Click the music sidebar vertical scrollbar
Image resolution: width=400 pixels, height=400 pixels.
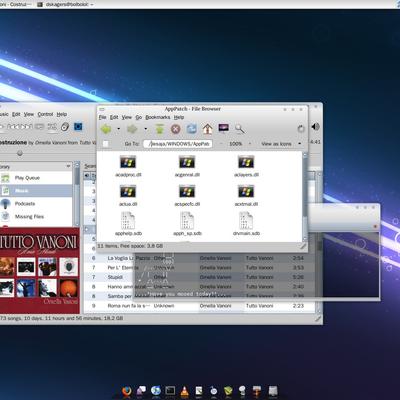click(77, 194)
